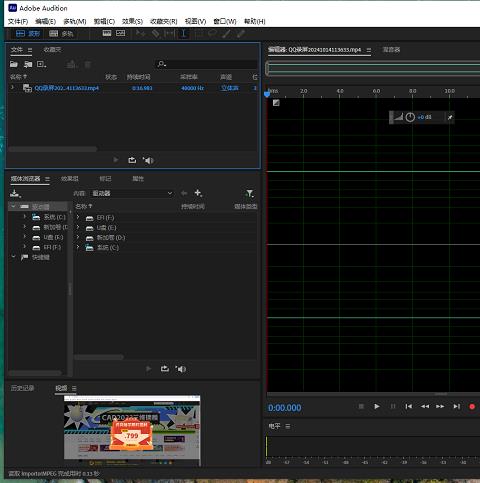Click the HUD volume knob (+0 dB)
Viewport: 480px width, 483px height.
click(x=410, y=117)
